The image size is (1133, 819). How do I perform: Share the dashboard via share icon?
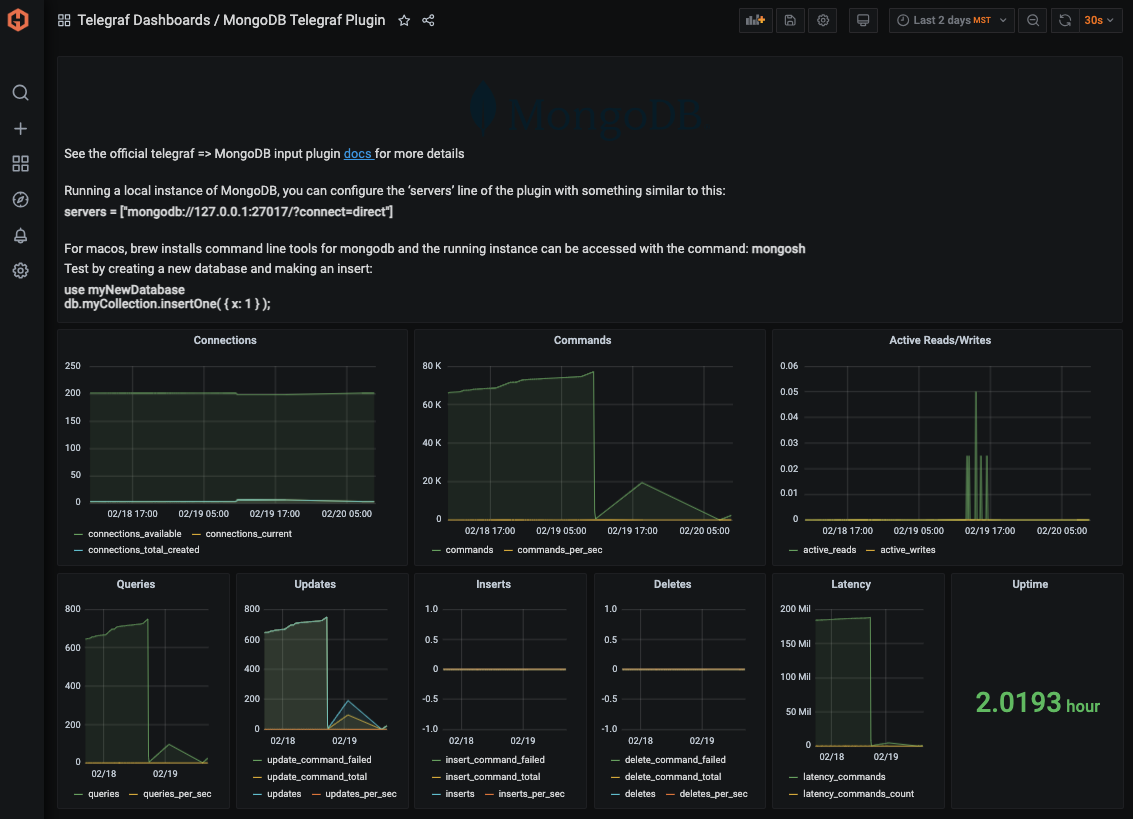[x=428, y=20]
